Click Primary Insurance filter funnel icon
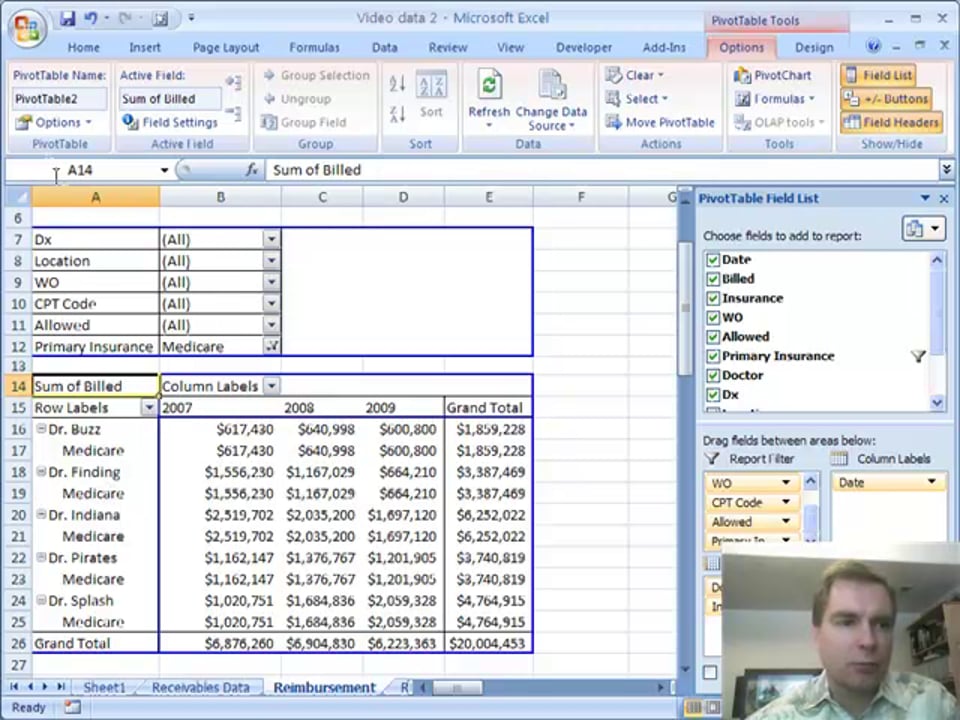This screenshot has width=960, height=720. 918,356
